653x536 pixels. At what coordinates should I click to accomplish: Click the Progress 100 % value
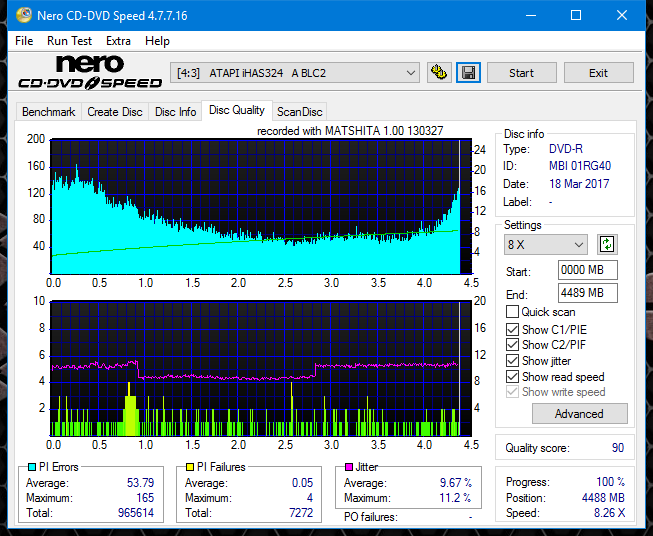click(x=610, y=482)
